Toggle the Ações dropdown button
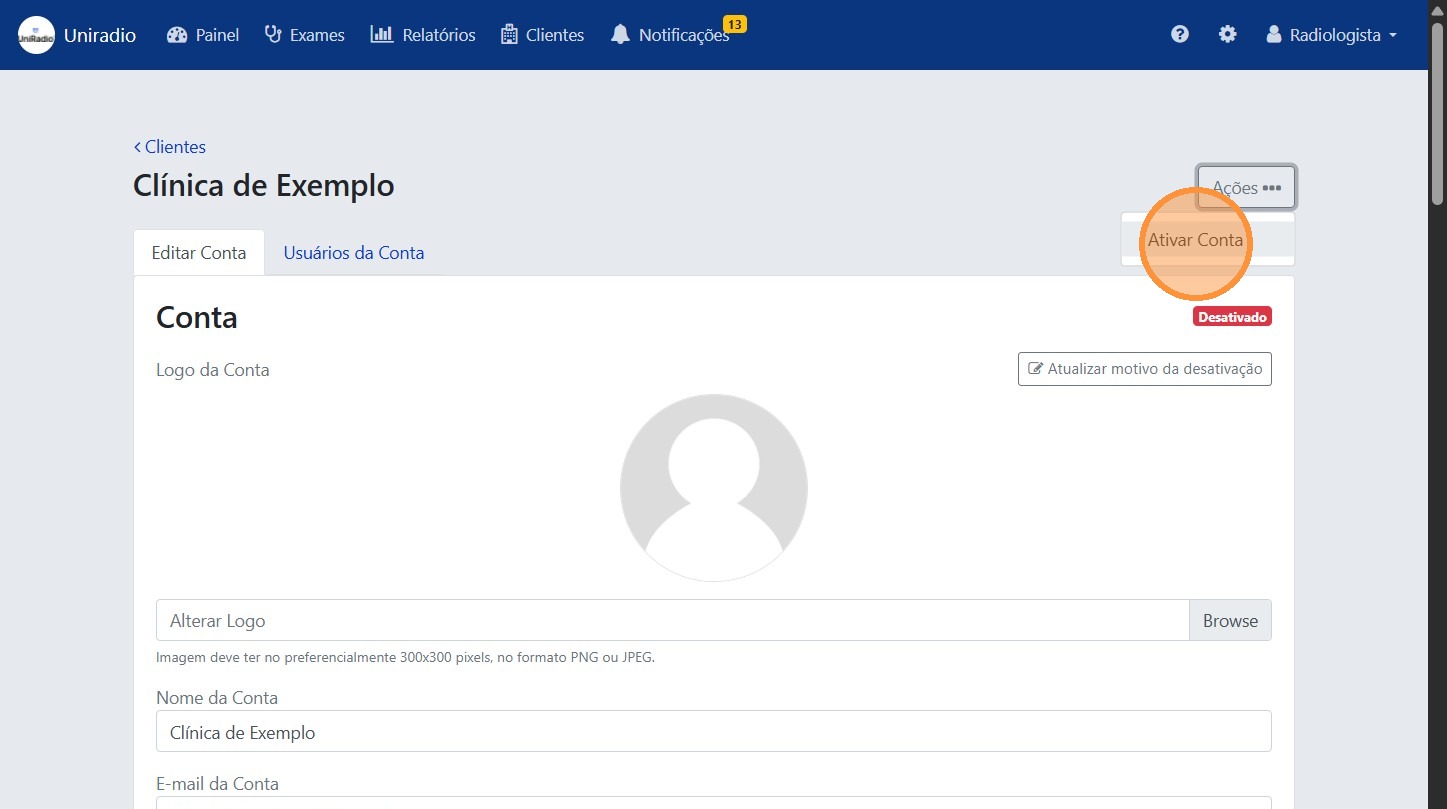 coord(1246,187)
